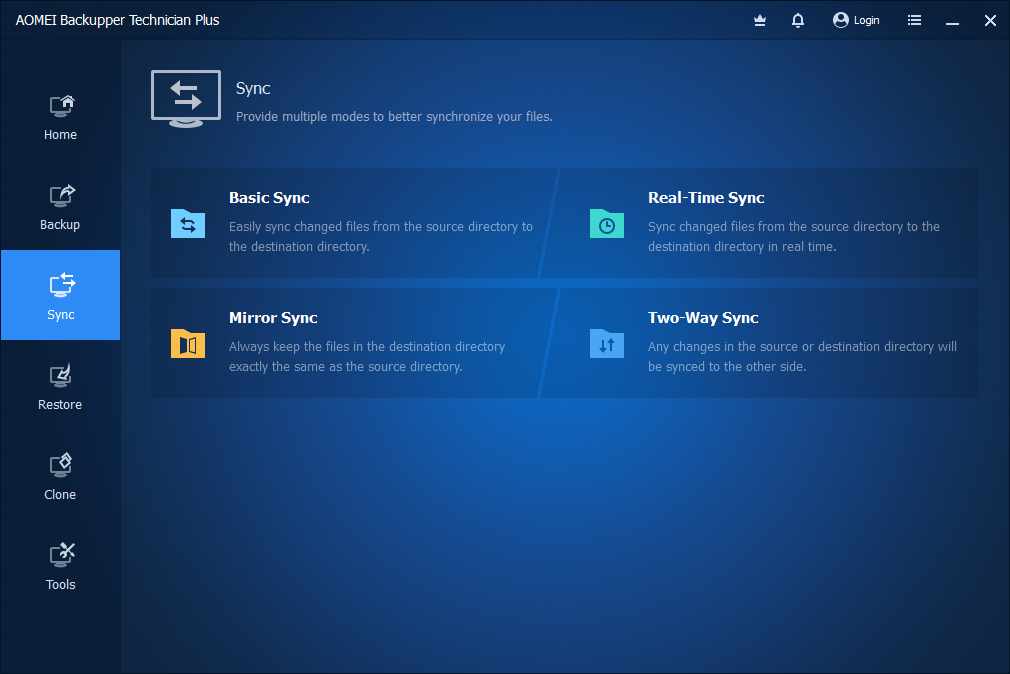
Task: Click the Two-Way Sync arrows icon
Action: pos(607,344)
